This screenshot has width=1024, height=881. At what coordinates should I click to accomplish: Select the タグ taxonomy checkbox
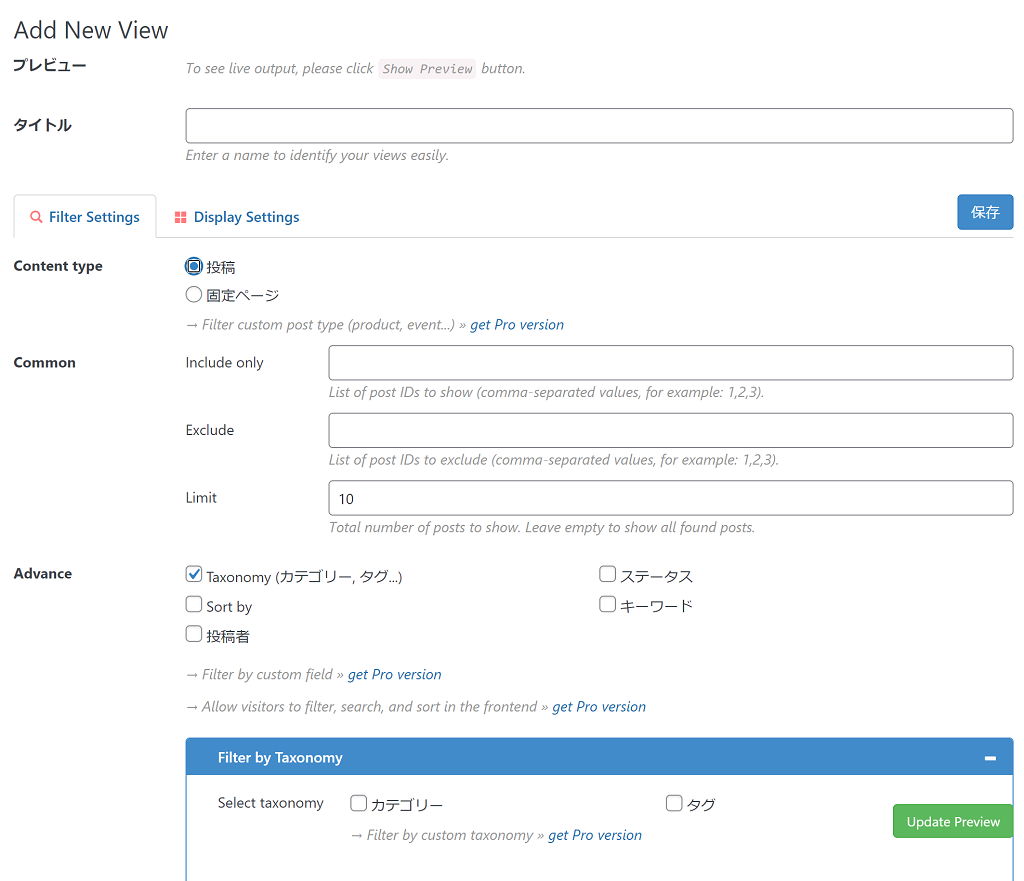pyautogui.click(x=674, y=803)
